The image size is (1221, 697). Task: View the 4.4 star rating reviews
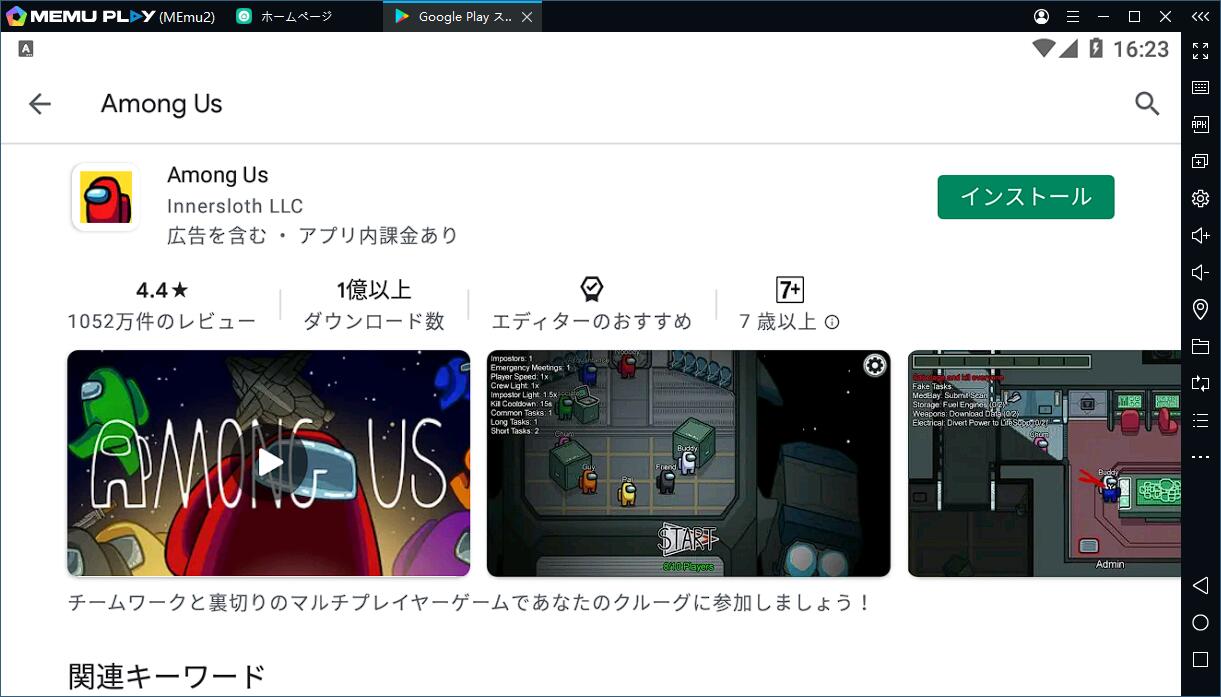pyautogui.click(x=162, y=305)
